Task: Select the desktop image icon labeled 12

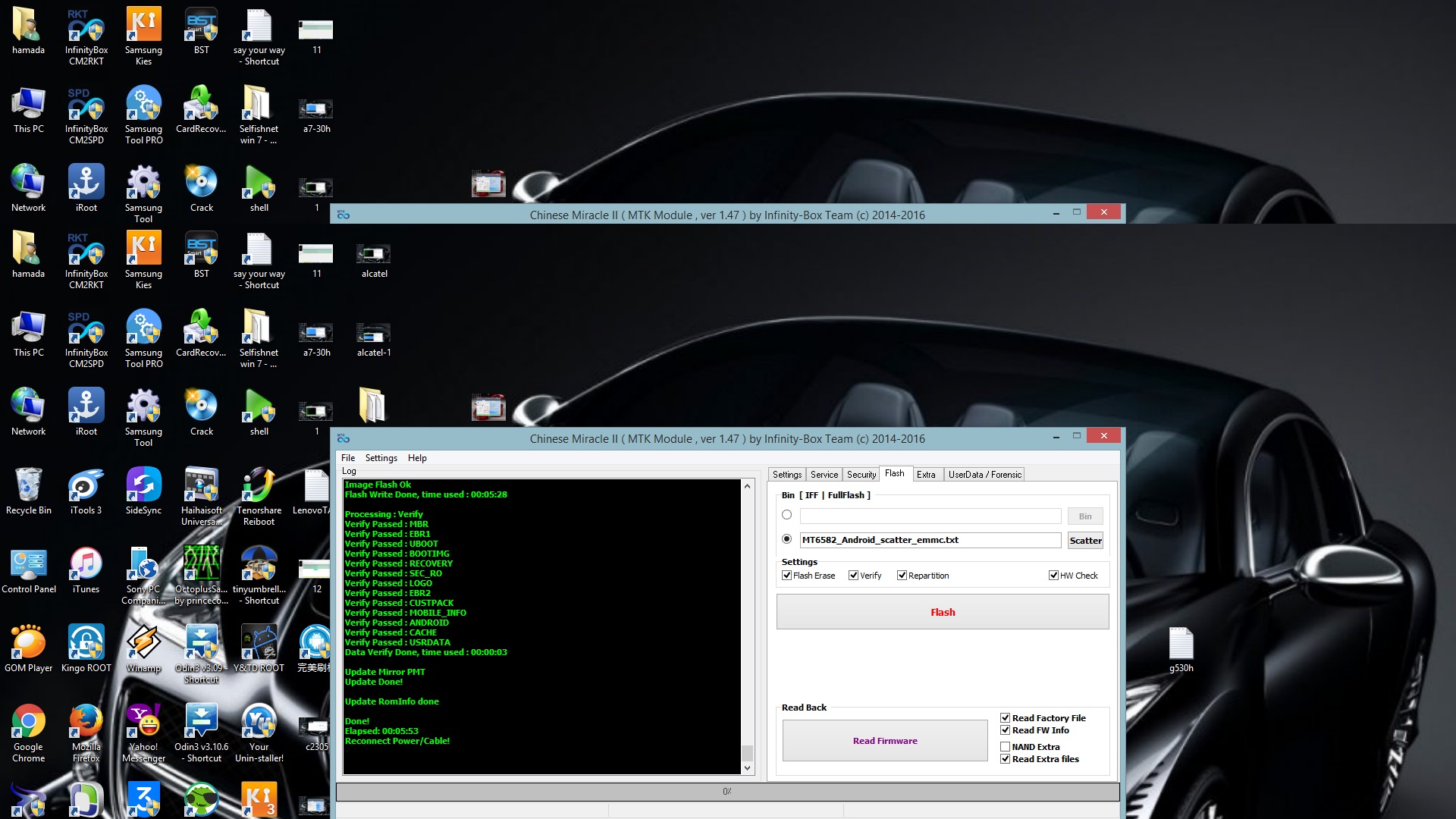Action: 315,576
